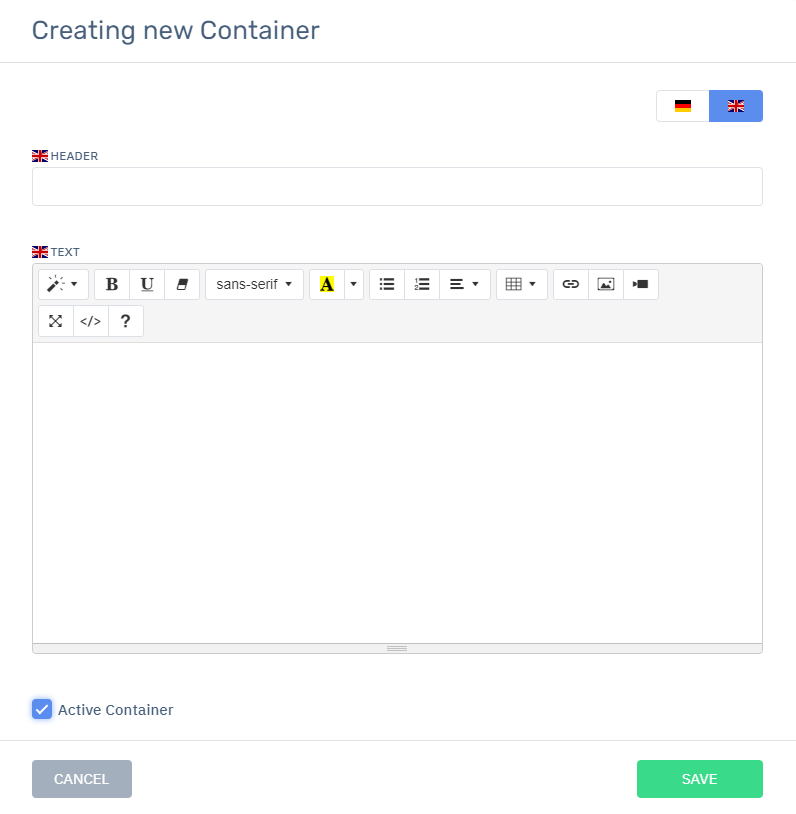
Task: Expand the paragraph alignment dropdown
Action: point(465,284)
